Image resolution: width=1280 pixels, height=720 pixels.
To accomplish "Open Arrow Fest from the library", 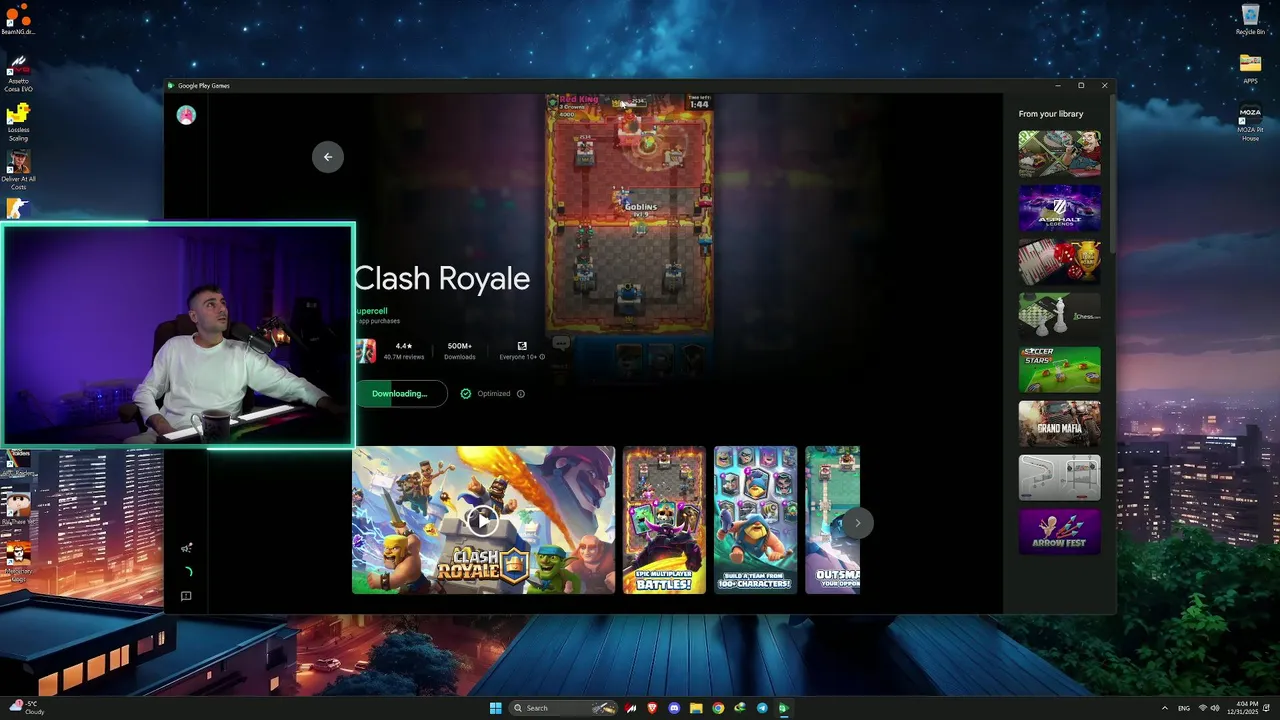I will (1059, 532).
